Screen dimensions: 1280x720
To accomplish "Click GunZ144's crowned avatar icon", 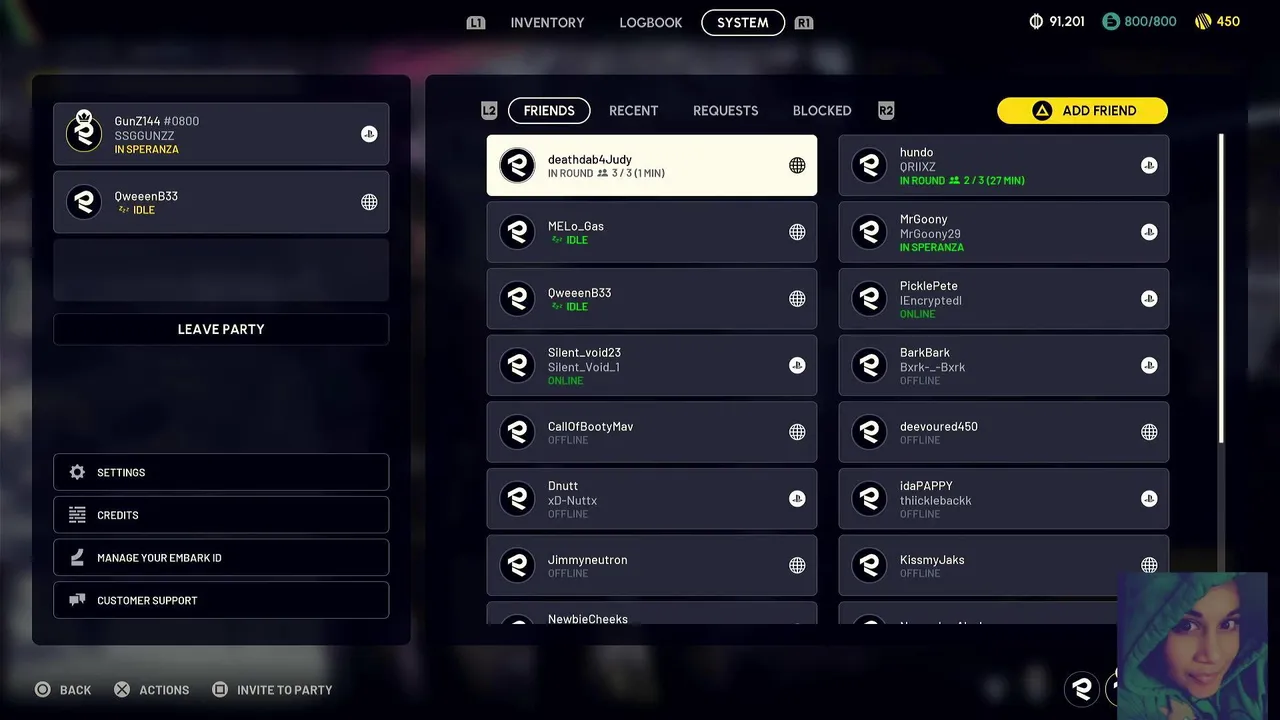I will coord(84,133).
